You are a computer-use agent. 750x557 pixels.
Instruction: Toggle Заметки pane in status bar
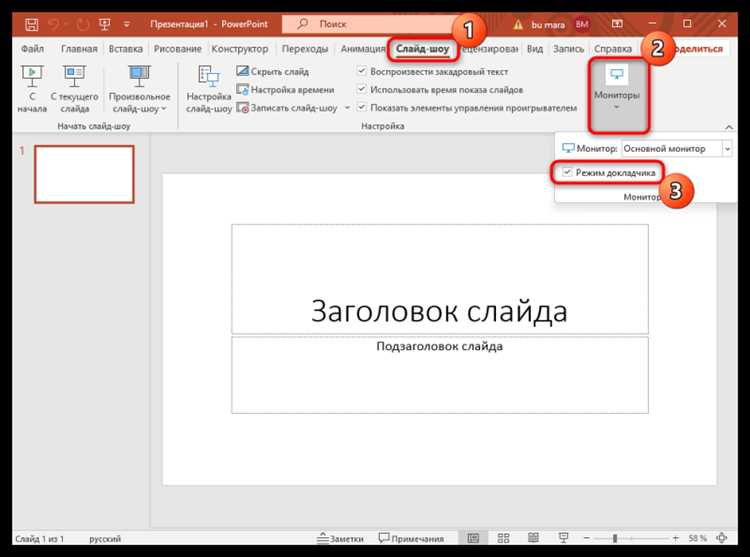340,538
